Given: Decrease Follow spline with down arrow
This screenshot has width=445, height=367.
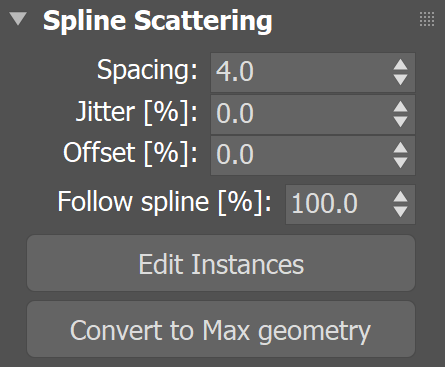Looking at the screenshot, I should [400, 211].
